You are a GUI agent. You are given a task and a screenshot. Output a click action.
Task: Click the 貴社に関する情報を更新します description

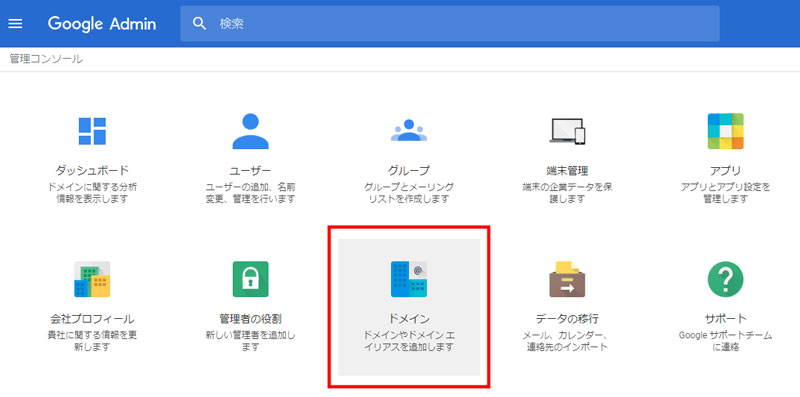[92, 341]
